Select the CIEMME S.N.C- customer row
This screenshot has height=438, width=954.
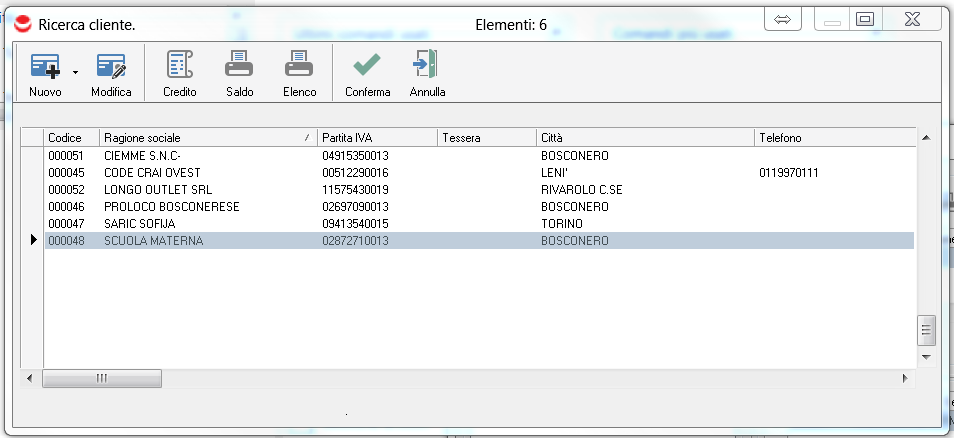tap(142, 156)
